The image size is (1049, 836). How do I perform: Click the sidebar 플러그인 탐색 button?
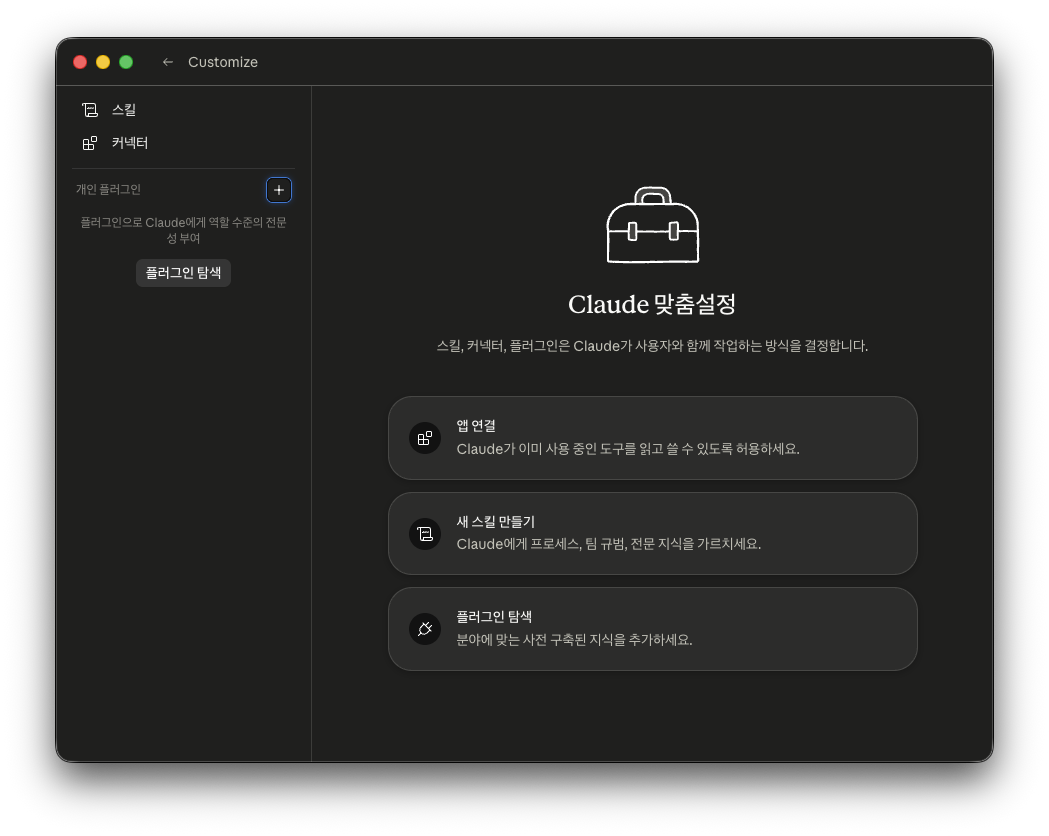point(183,273)
